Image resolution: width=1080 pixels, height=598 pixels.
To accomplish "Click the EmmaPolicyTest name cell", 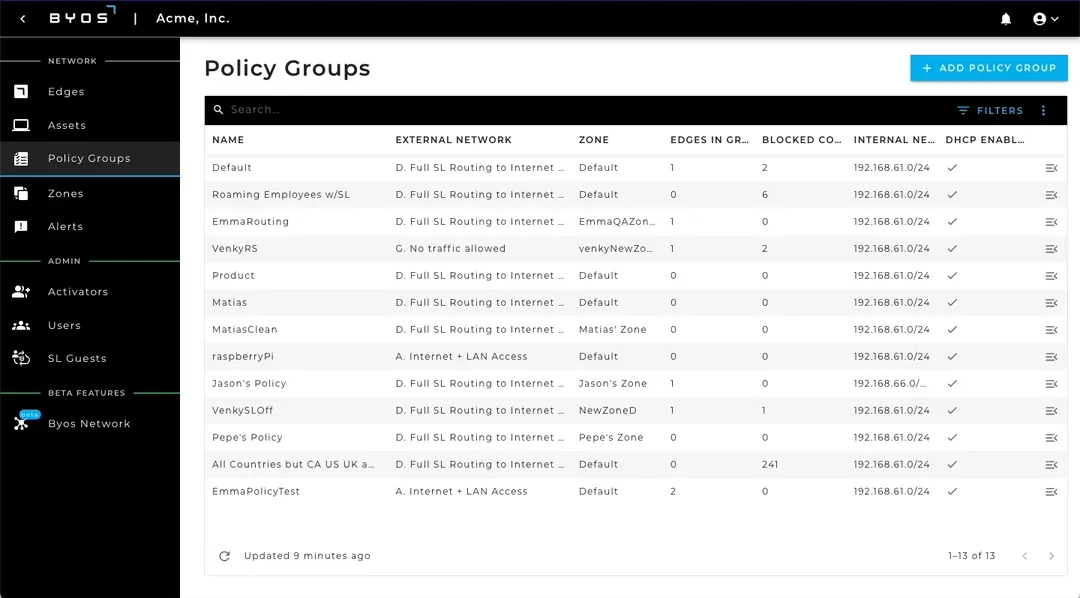I will coord(256,491).
